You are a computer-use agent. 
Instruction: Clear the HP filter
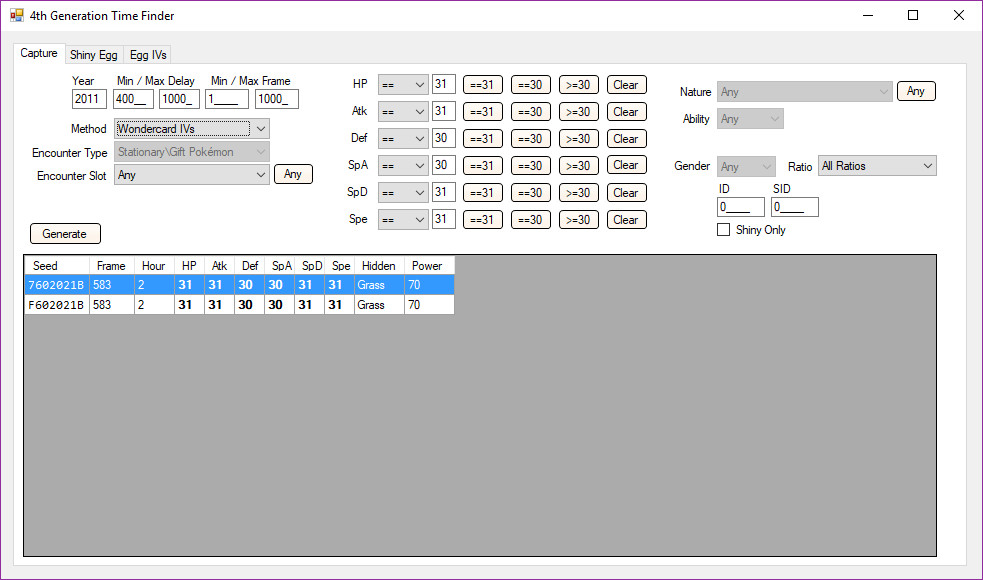point(626,85)
